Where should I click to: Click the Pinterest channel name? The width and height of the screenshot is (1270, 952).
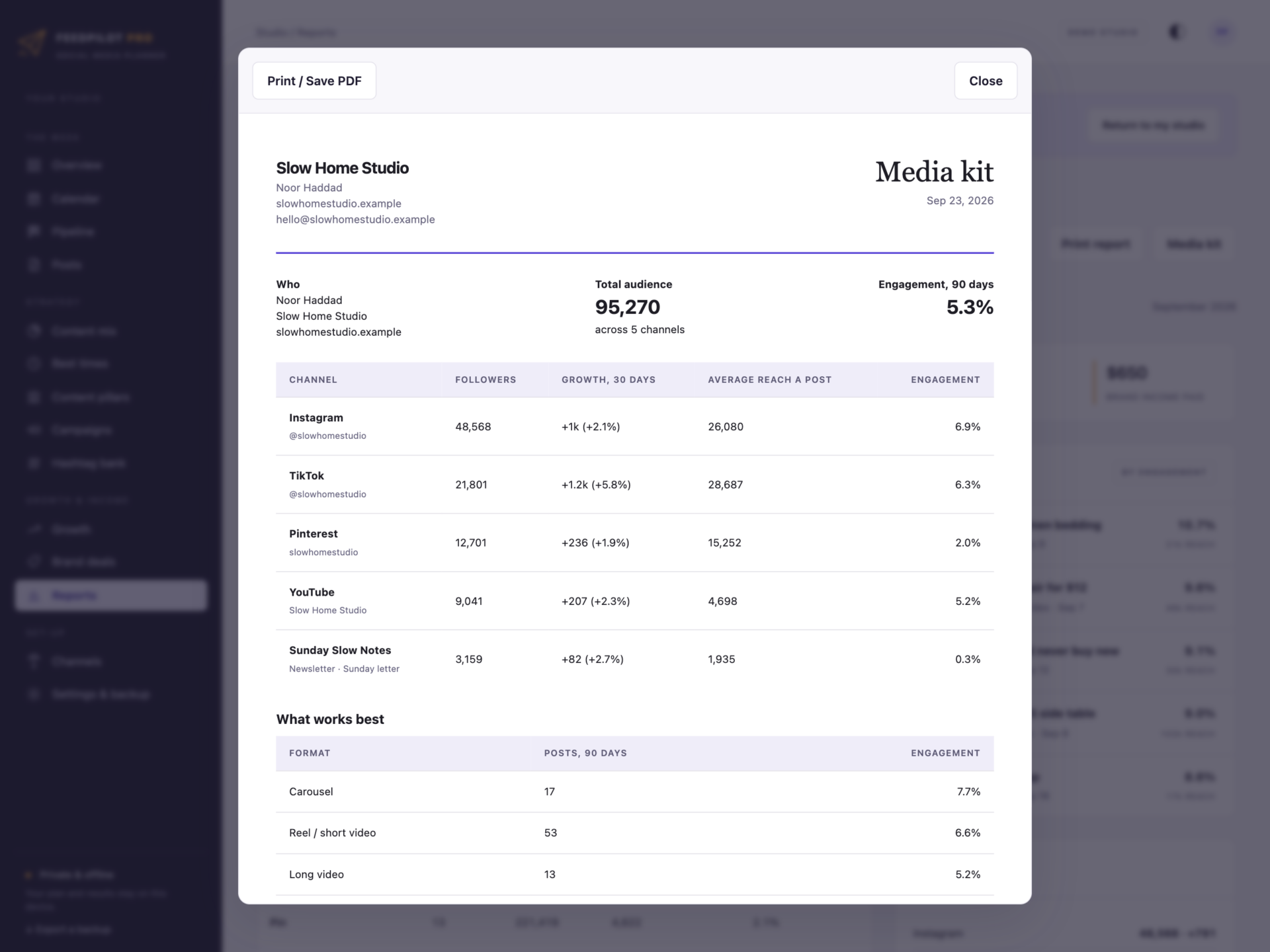(314, 534)
